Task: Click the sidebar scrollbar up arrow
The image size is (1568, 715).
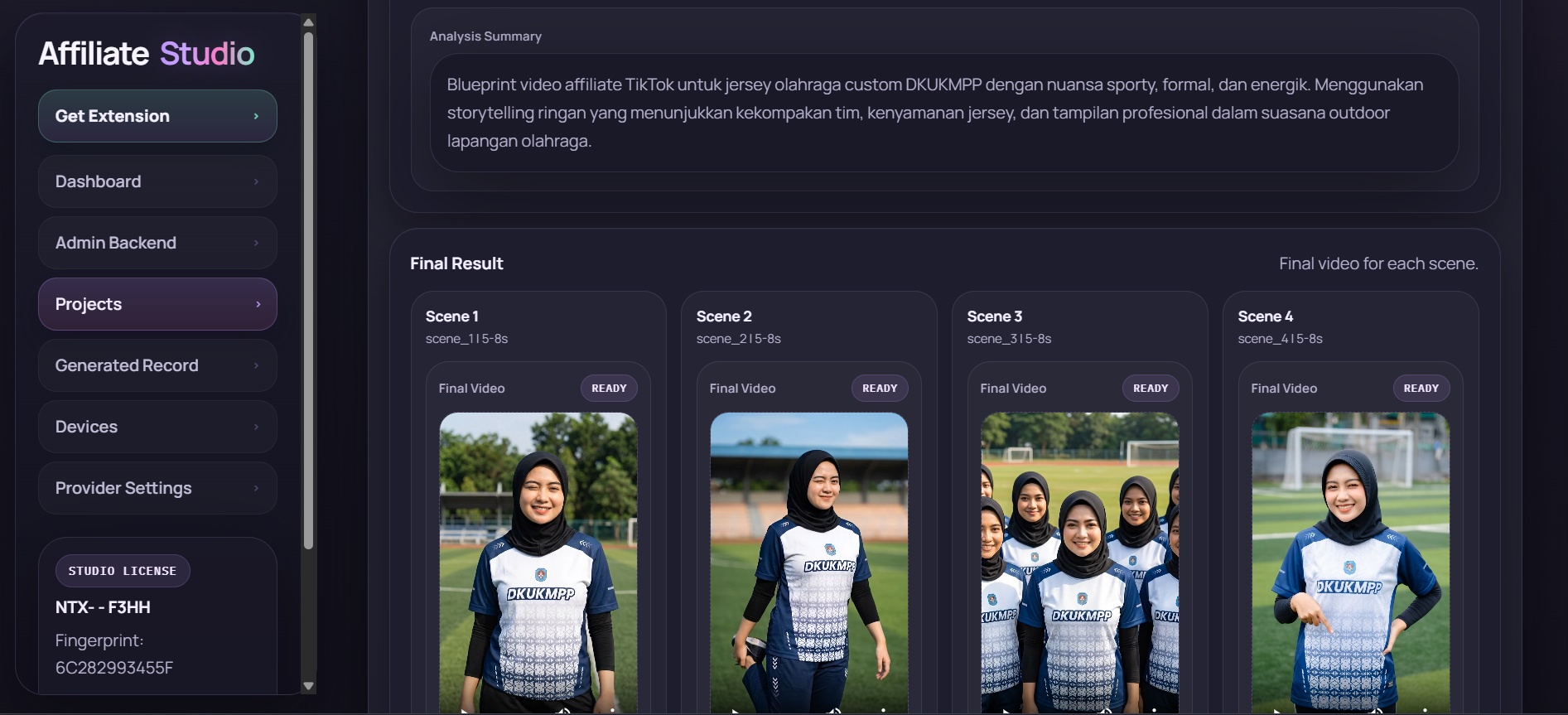Action: (309, 22)
